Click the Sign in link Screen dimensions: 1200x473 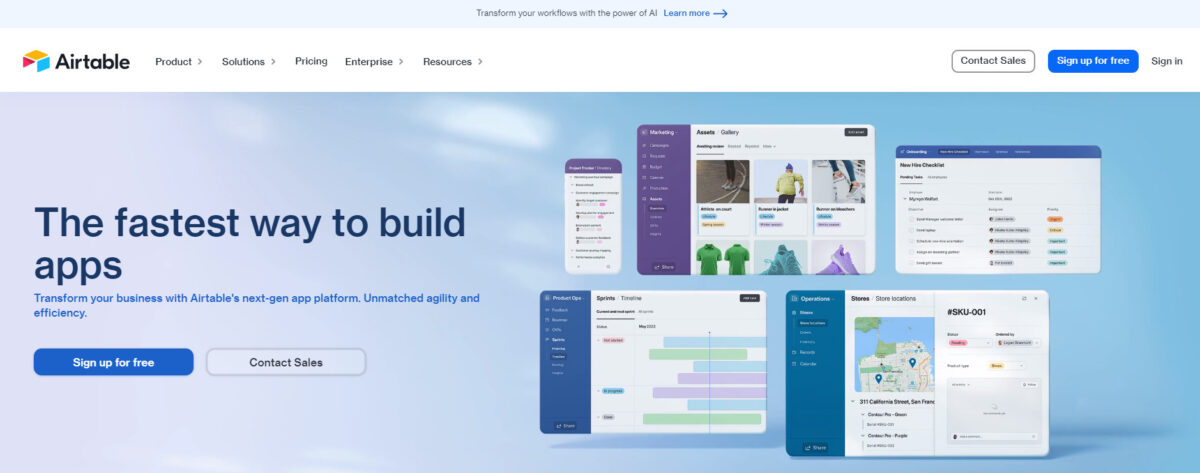click(1167, 61)
